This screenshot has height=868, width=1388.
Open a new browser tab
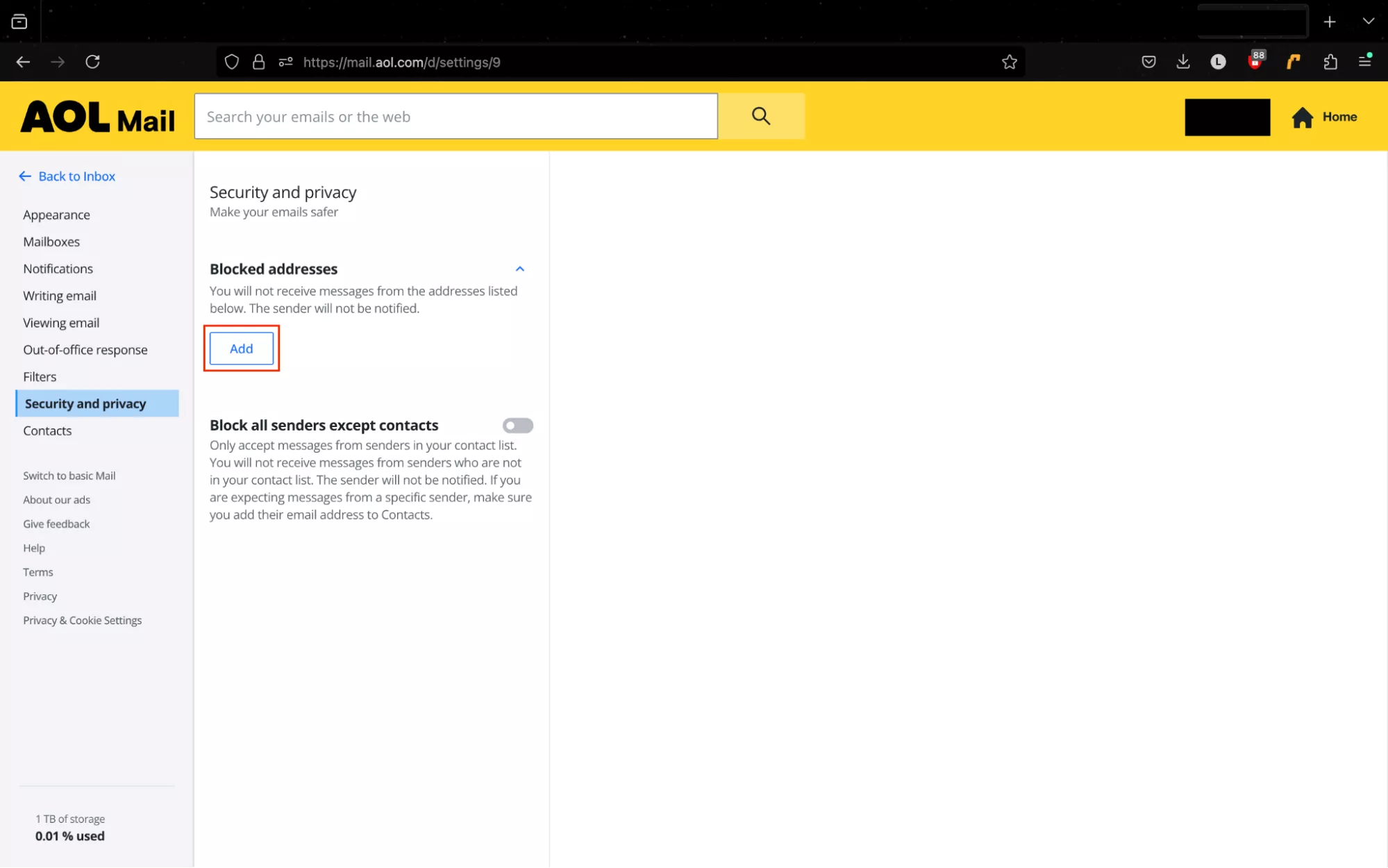tap(1329, 22)
